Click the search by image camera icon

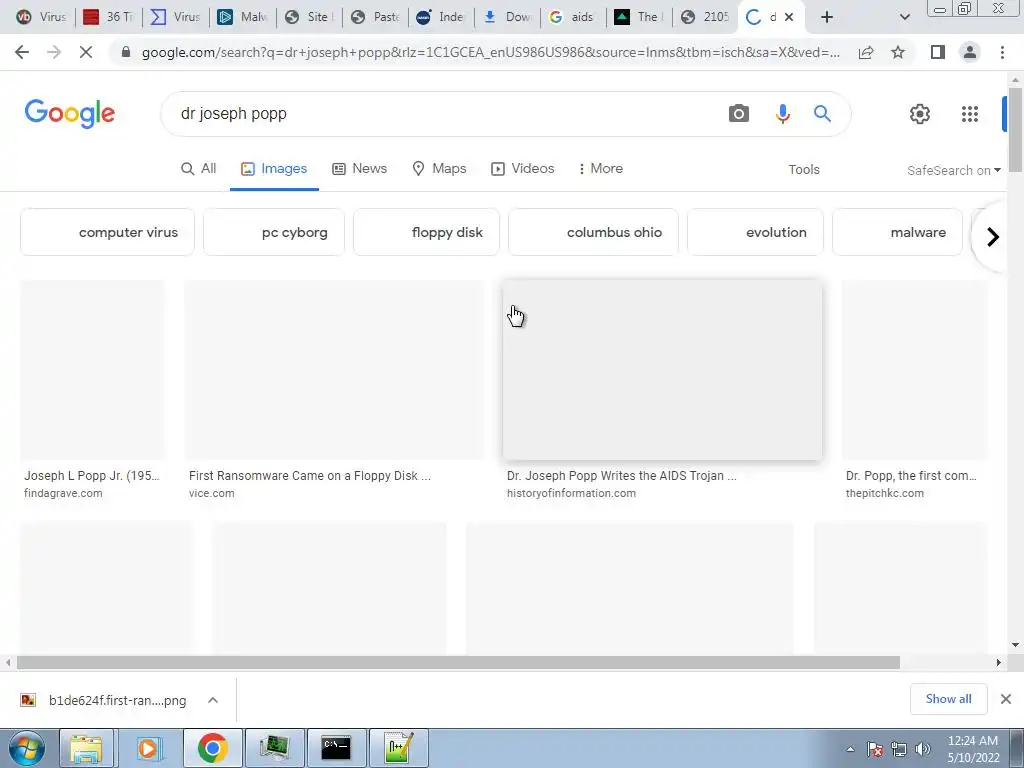click(739, 114)
